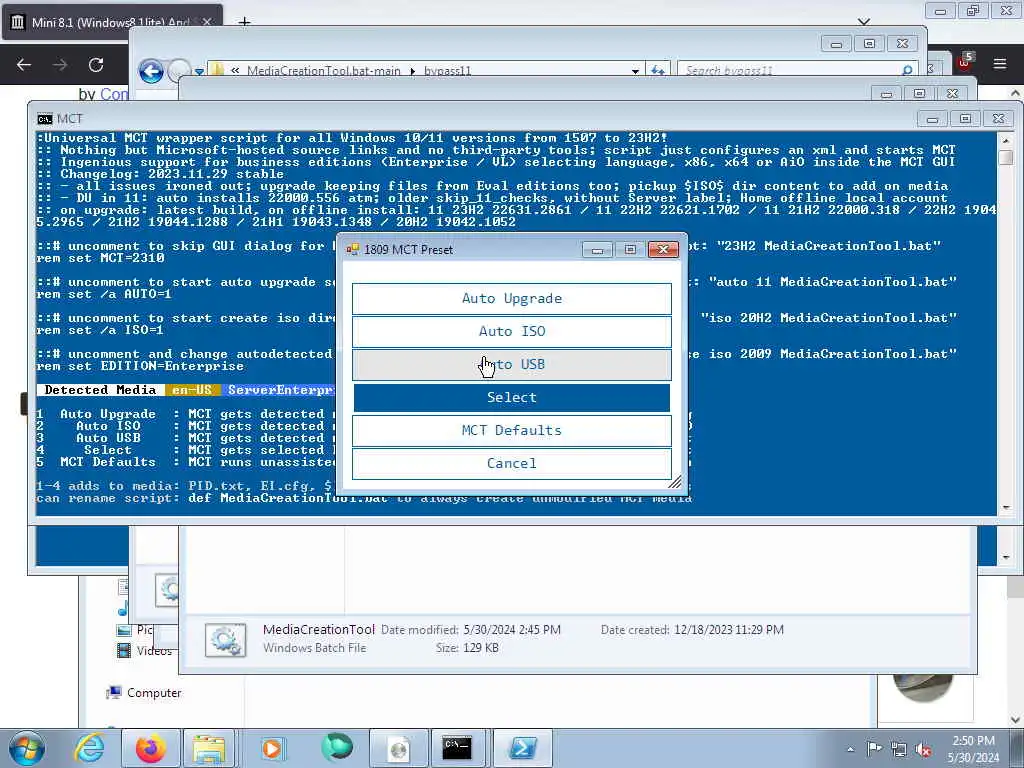
Task: Close the Mini 8.1 browser tab
Action: (207, 22)
